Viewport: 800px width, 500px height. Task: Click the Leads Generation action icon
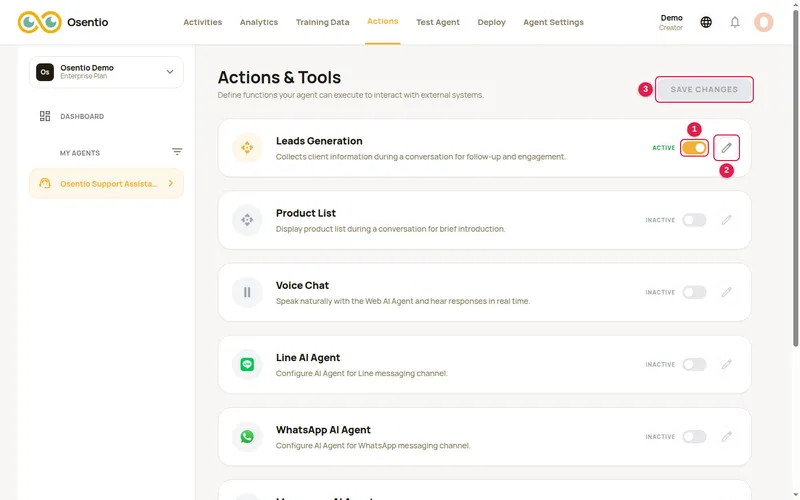[x=247, y=147]
